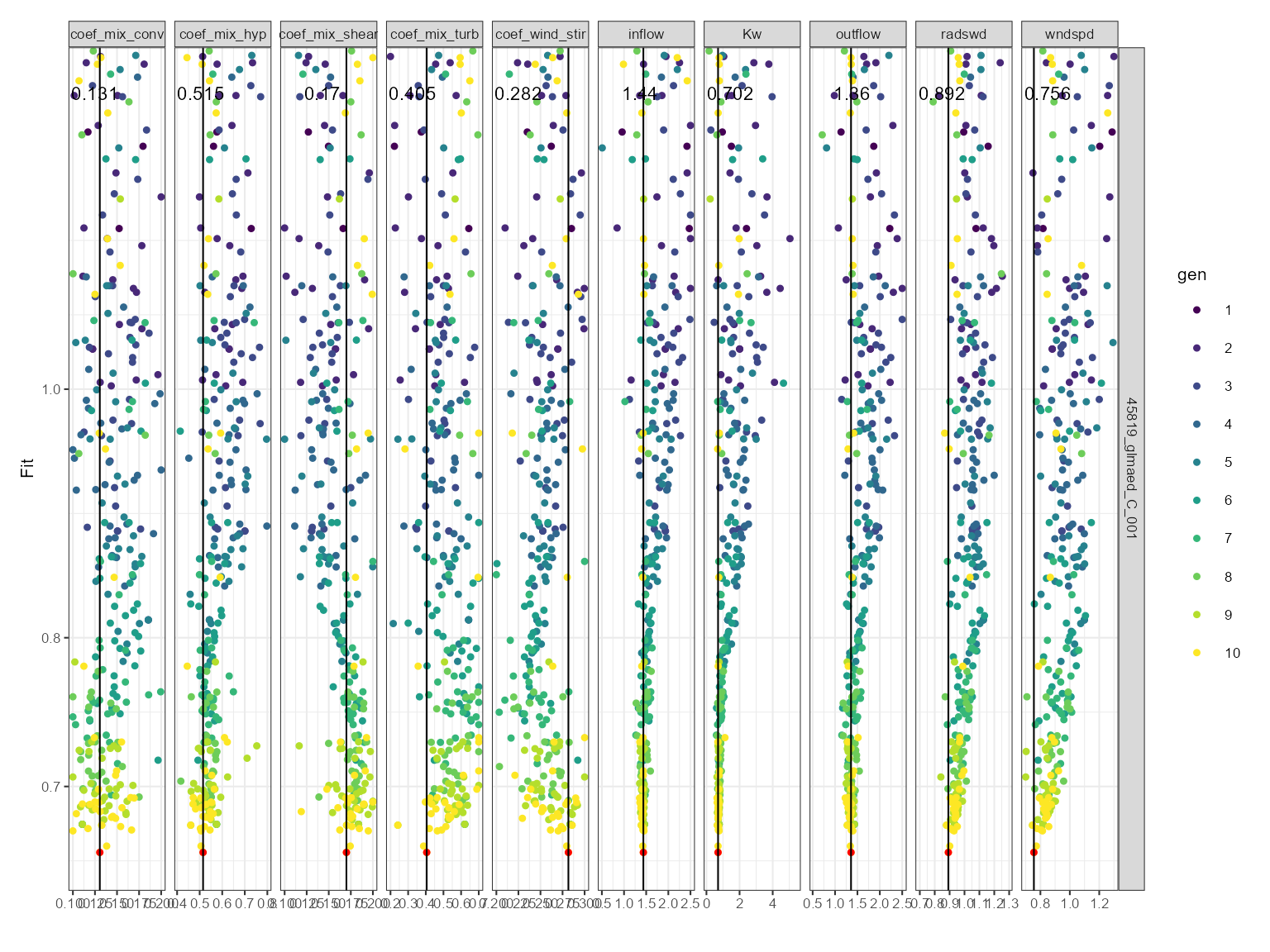Click the Fit y-axis title
Screen dimensions: 1270x952
point(28,468)
